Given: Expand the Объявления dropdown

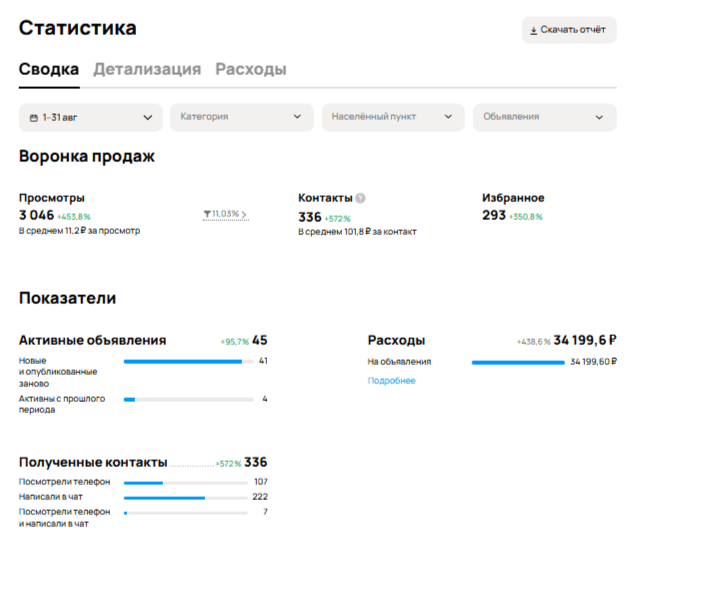Looking at the screenshot, I should tap(544, 118).
